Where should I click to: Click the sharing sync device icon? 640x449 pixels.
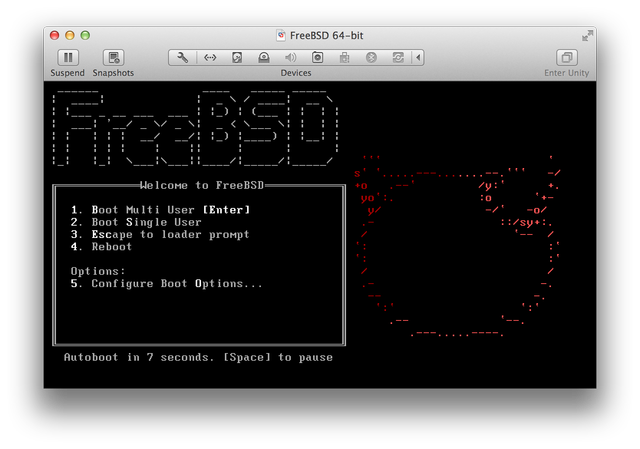[398, 58]
